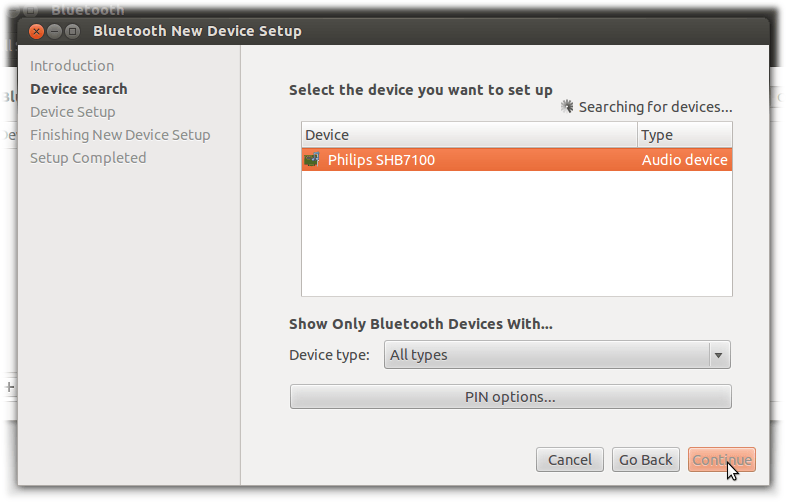Maximize the Bluetooth setup window
This screenshot has height=504, width=786.
point(72,31)
